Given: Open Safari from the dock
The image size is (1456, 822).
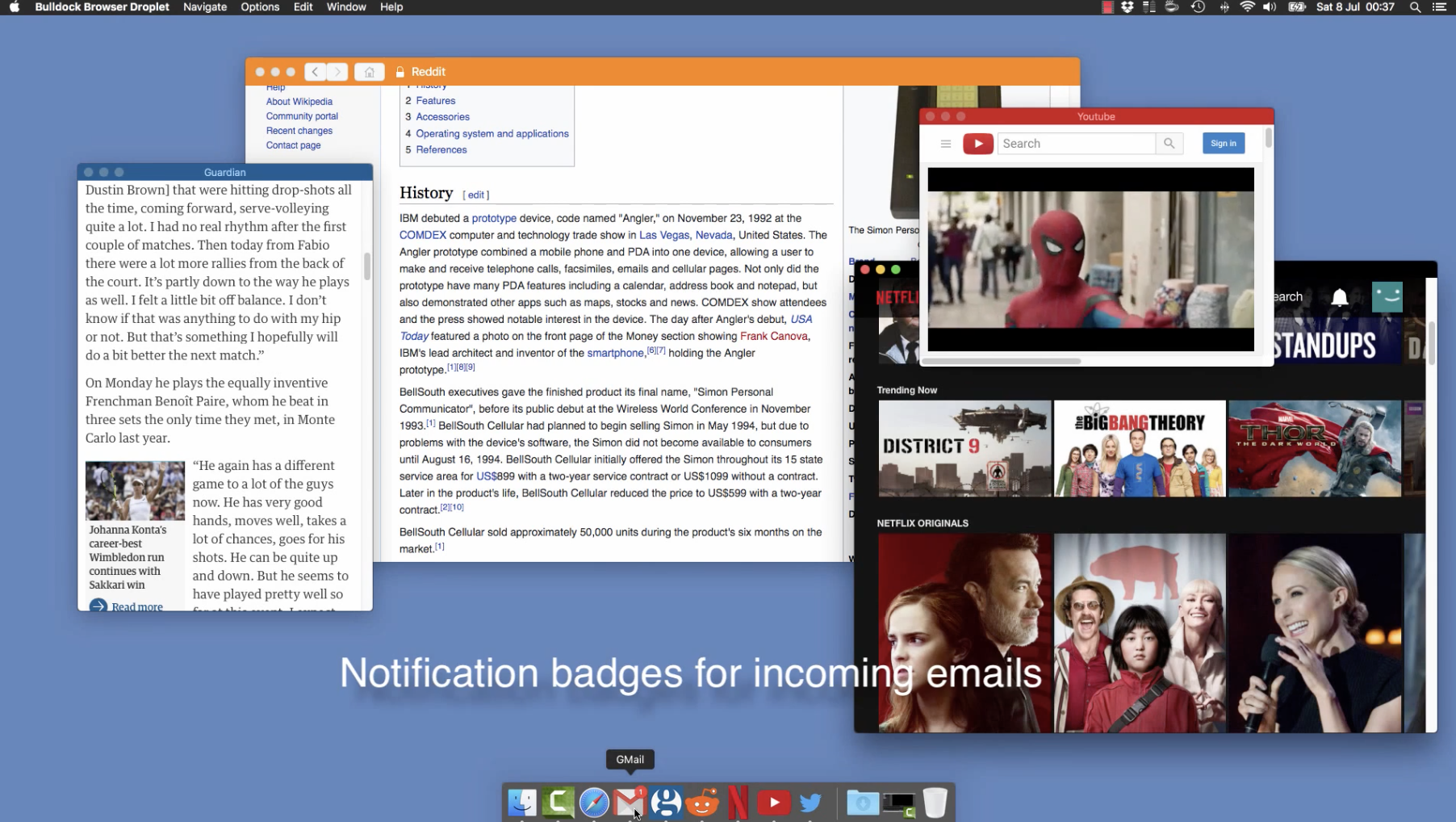Looking at the screenshot, I should 595,802.
